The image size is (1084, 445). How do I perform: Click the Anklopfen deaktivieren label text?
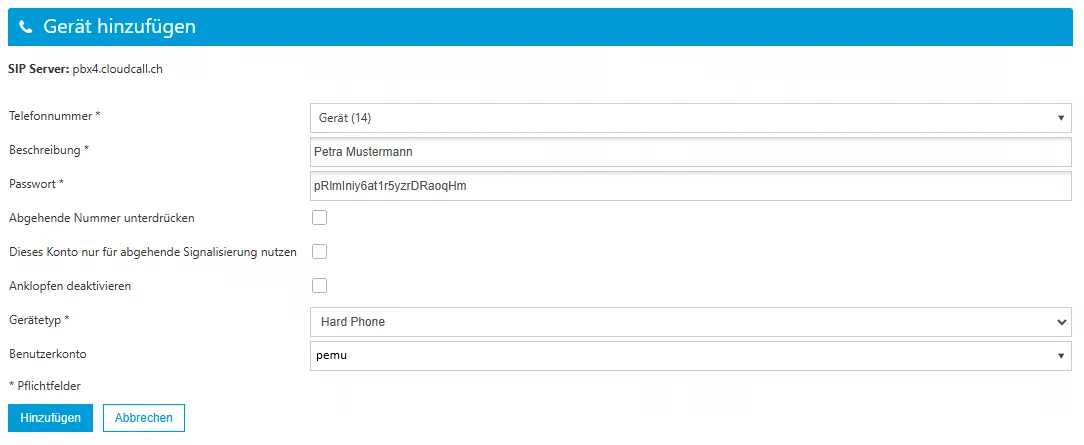click(69, 286)
